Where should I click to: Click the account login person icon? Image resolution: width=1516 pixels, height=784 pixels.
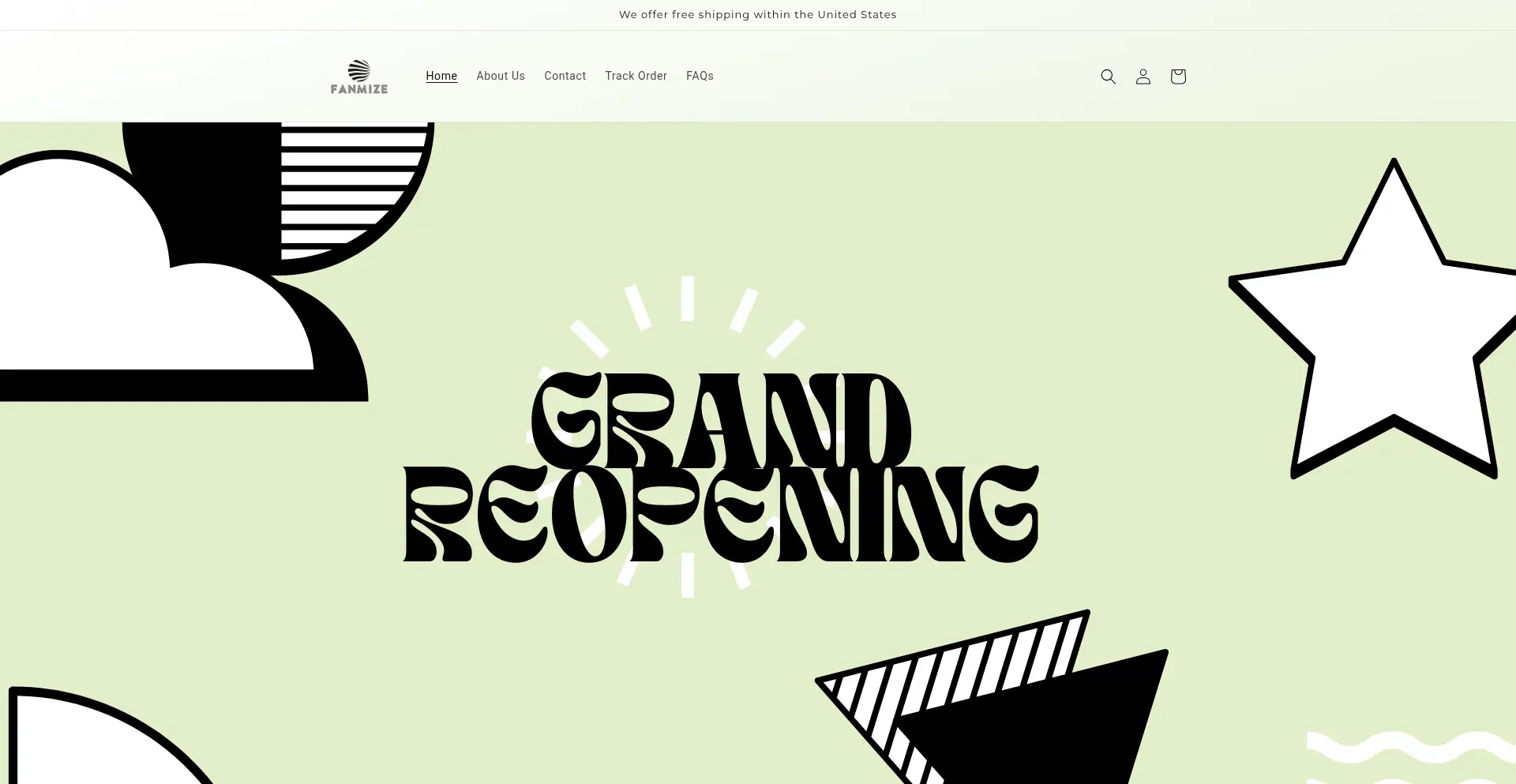(x=1143, y=77)
